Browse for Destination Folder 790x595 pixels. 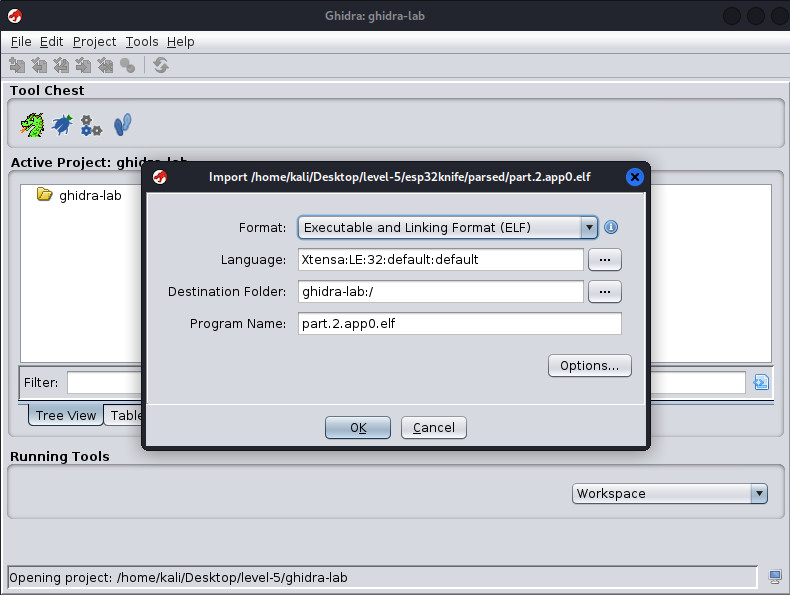pyautogui.click(x=604, y=292)
